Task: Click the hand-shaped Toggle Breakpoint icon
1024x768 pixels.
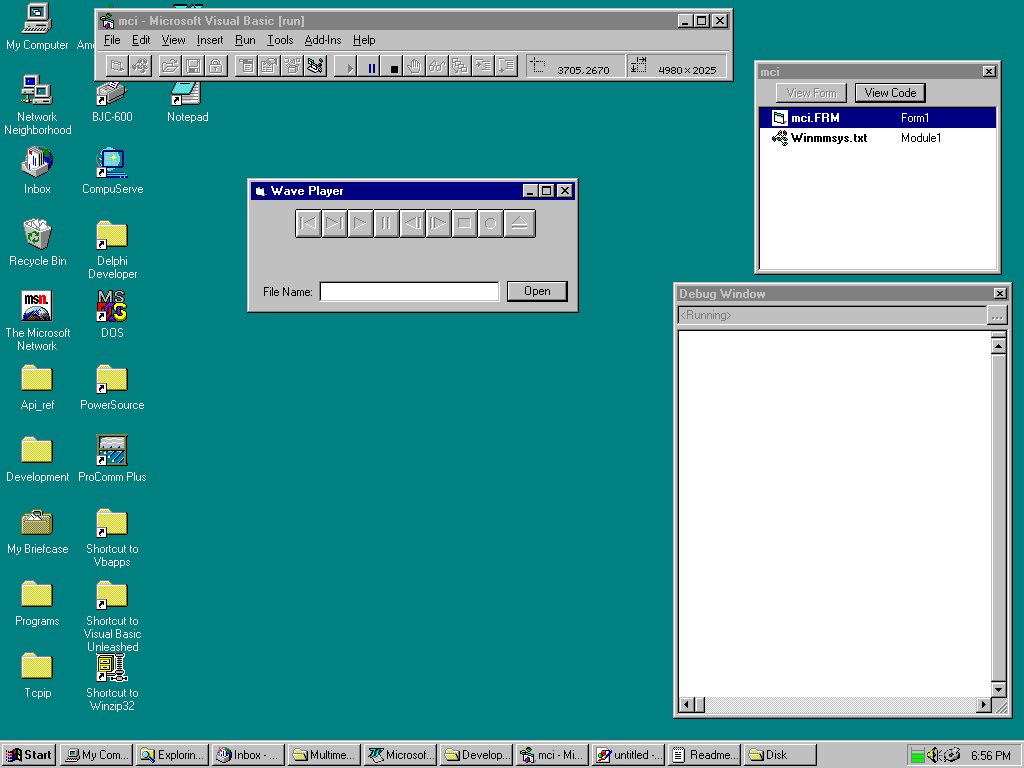Action: (x=415, y=67)
